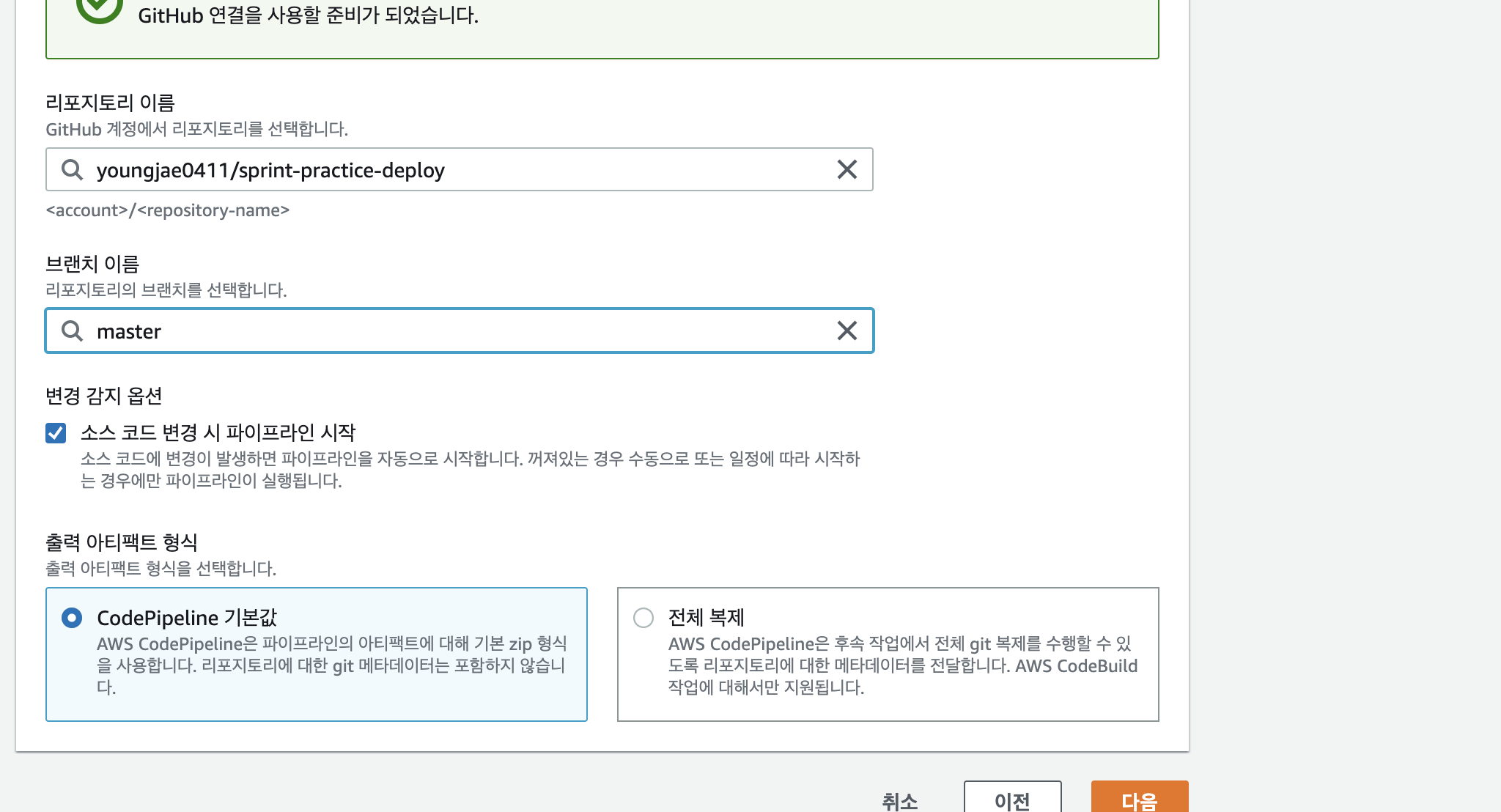Click the search icon in branch name field
1501x812 pixels.
pos(72,331)
